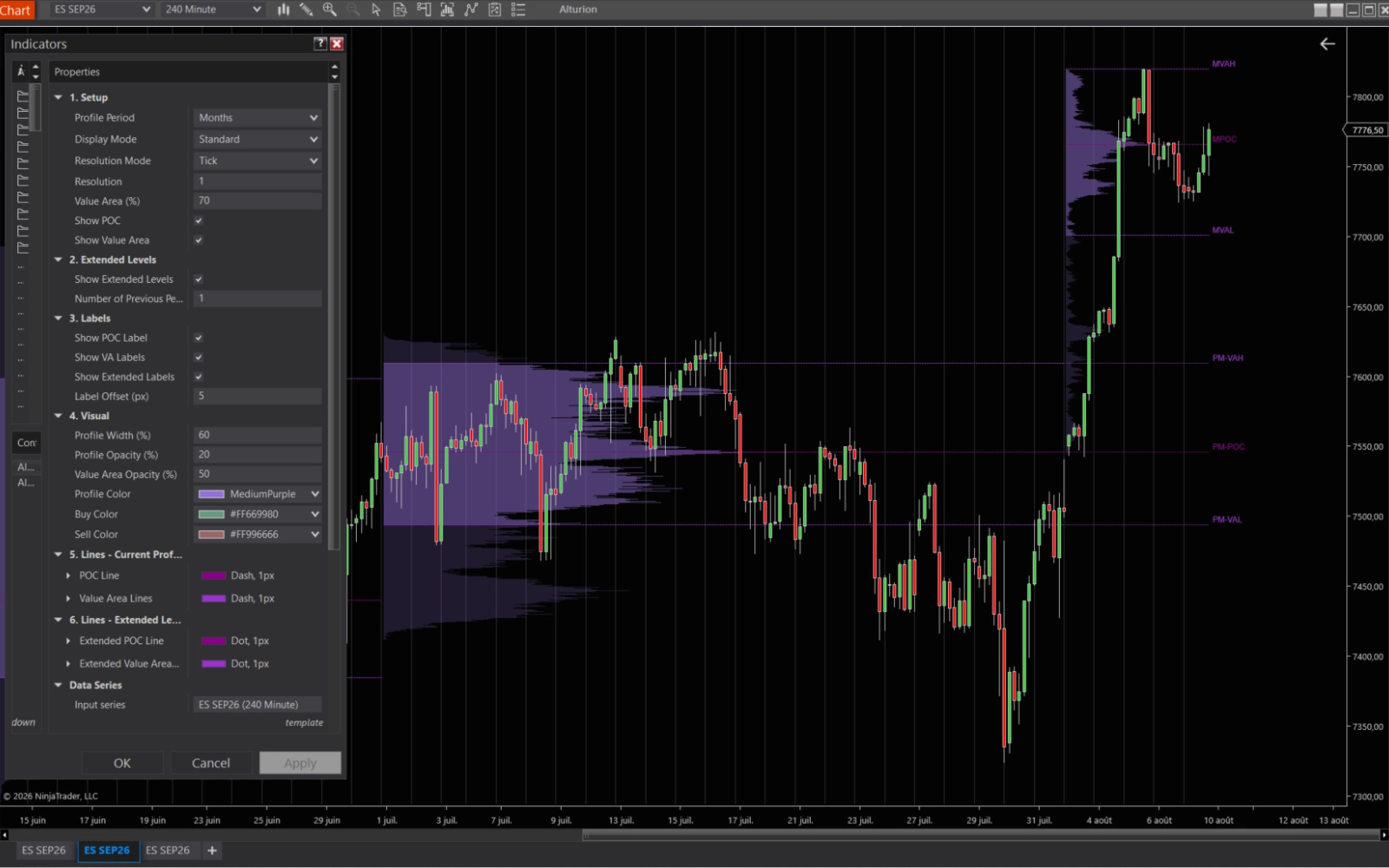Screen dimensions: 1389x868
Task: Select the cursor pointer tool icon
Action: coord(376,10)
